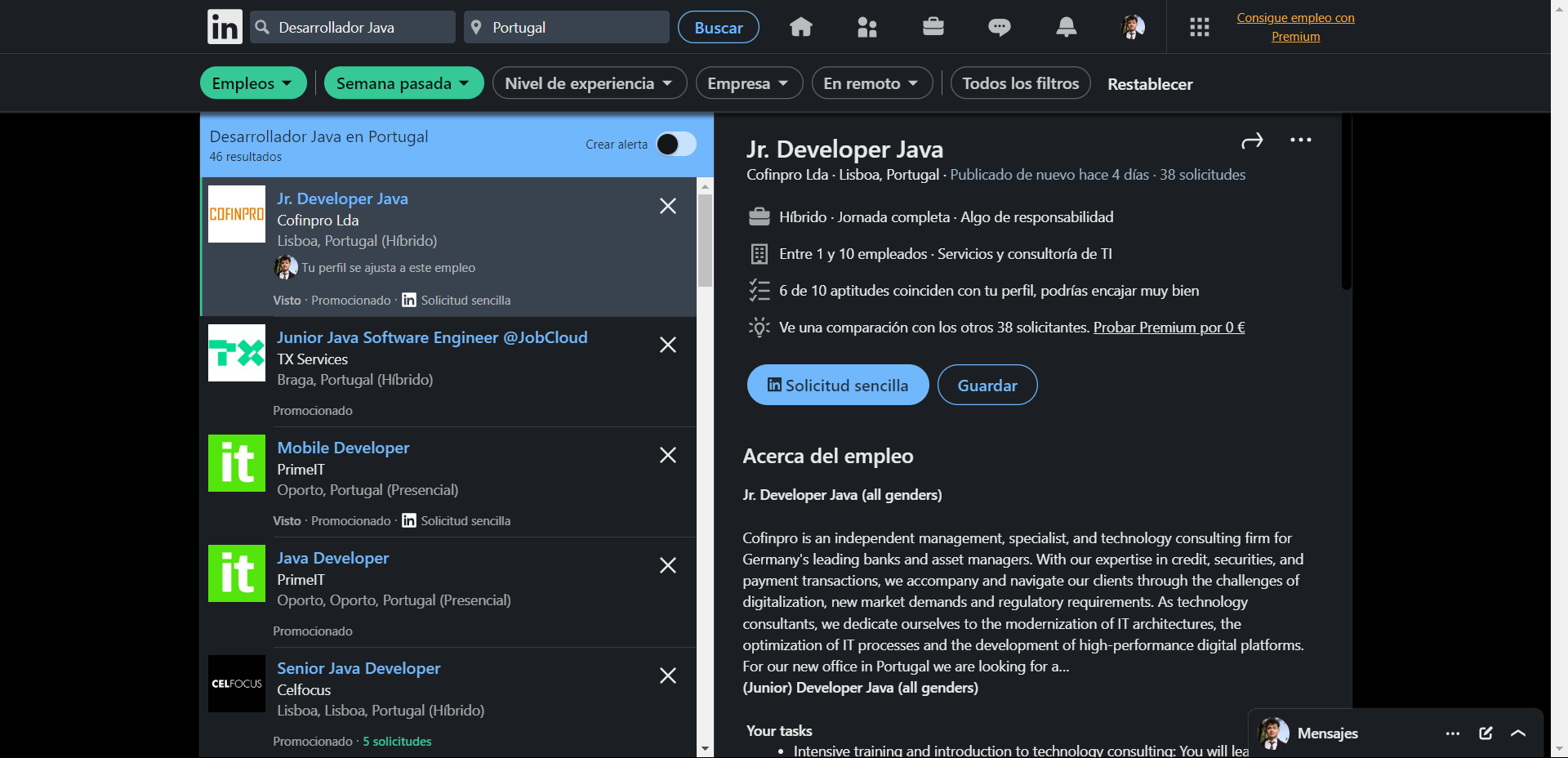
Task: Focus the Desarrollador Java search field
Action: [x=353, y=27]
